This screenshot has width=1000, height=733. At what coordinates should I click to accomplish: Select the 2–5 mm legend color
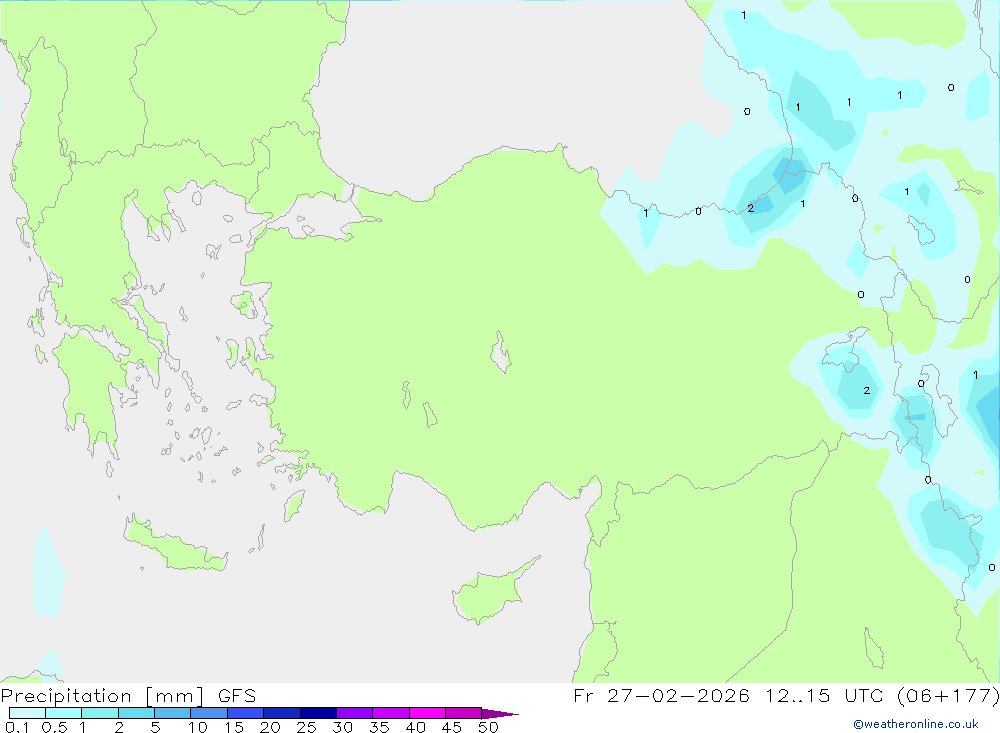(x=136, y=713)
